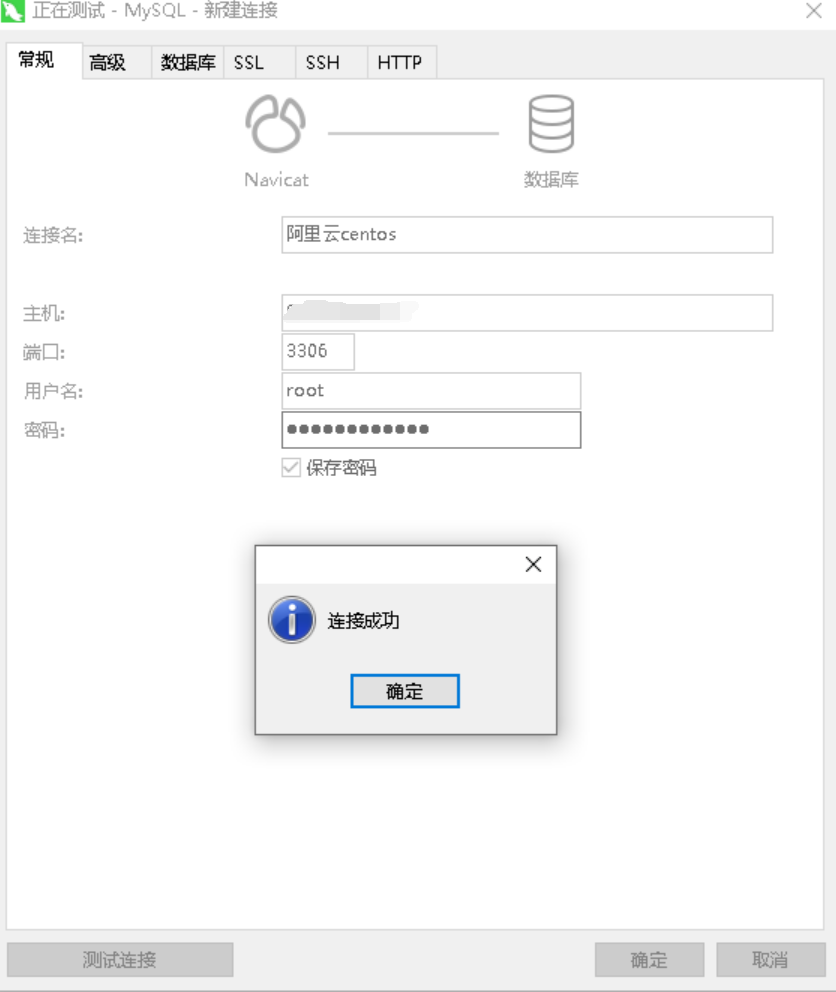Close the 新建连接 window

[x=814, y=11]
